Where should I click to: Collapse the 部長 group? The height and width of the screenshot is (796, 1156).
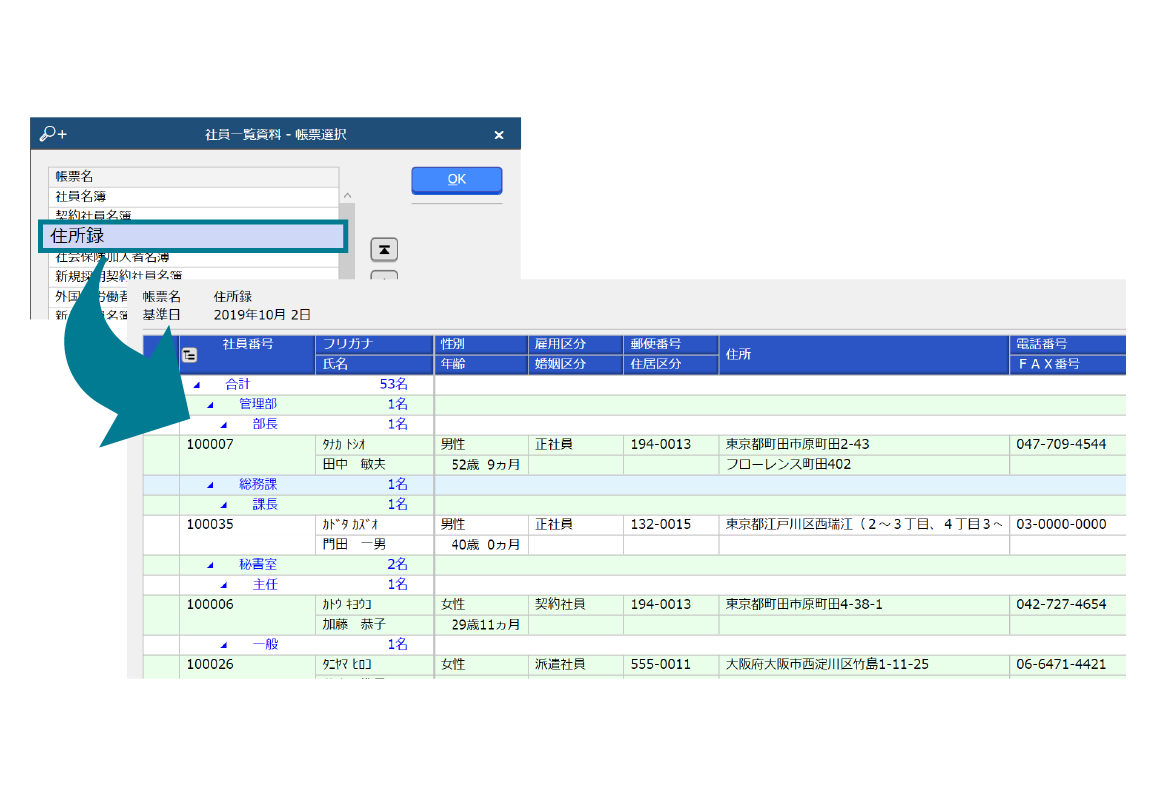tap(223, 425)
